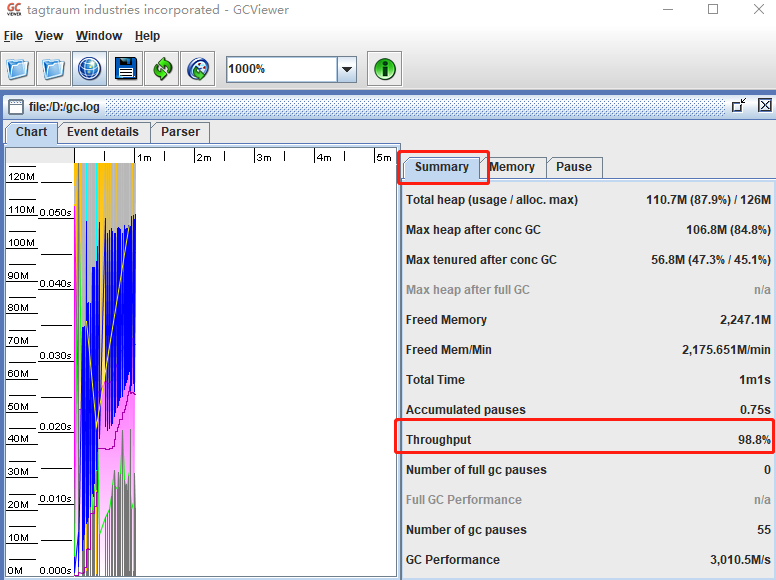Click Total heap value 110.7M (87.9%) / 126M
Image resolution: width=776 pixels, height=580 pixels.
(708, 200)
